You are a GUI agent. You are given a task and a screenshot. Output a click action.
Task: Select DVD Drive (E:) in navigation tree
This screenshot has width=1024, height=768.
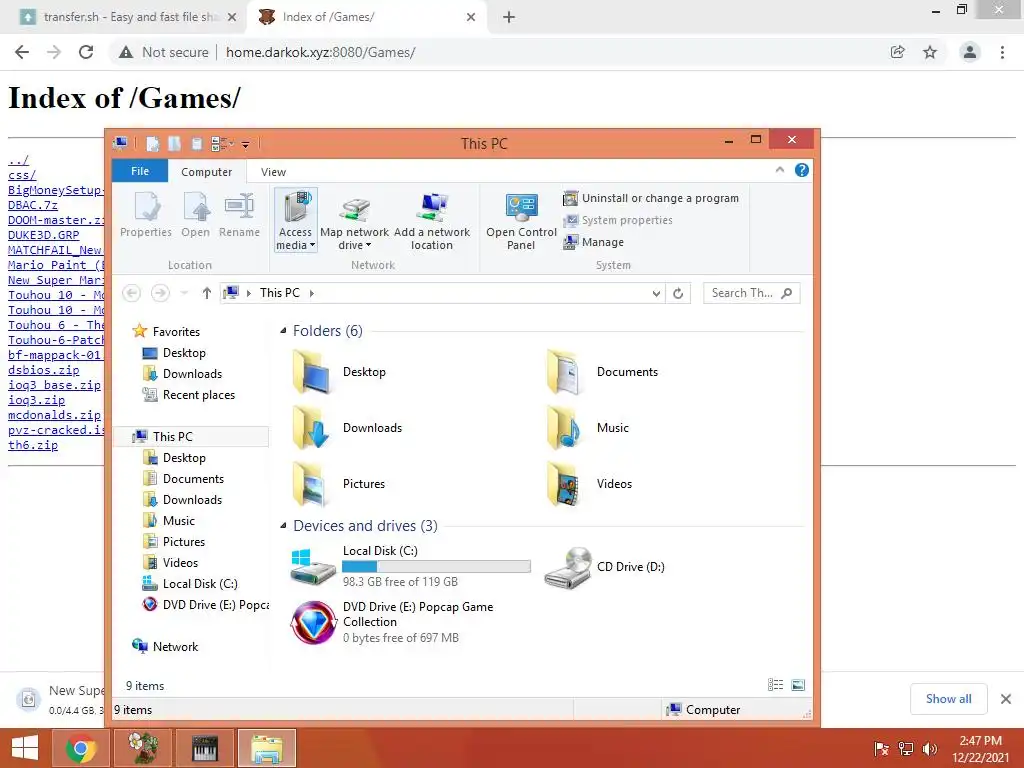205,605
